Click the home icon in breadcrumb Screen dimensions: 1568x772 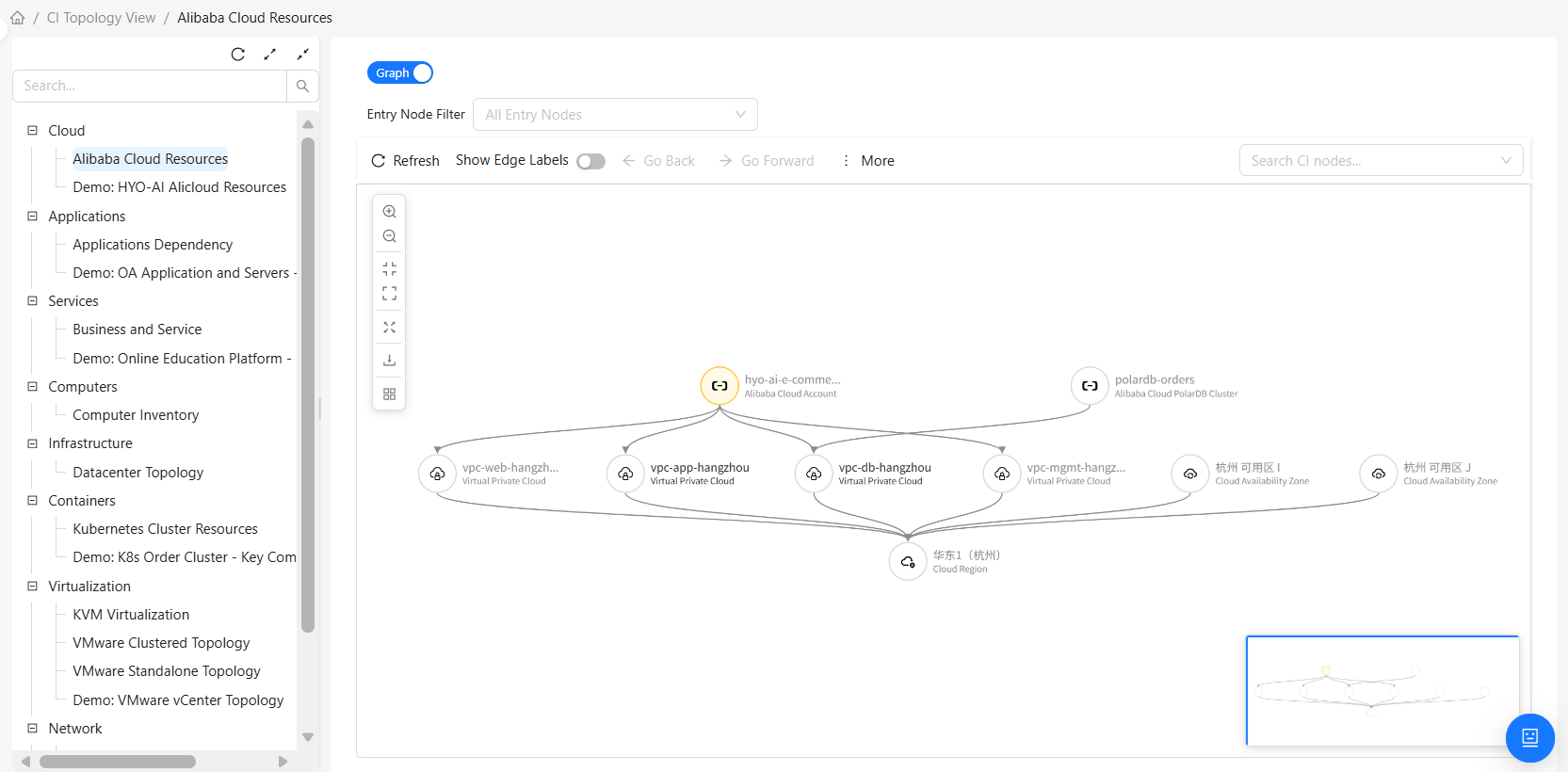tap(17, 18)
